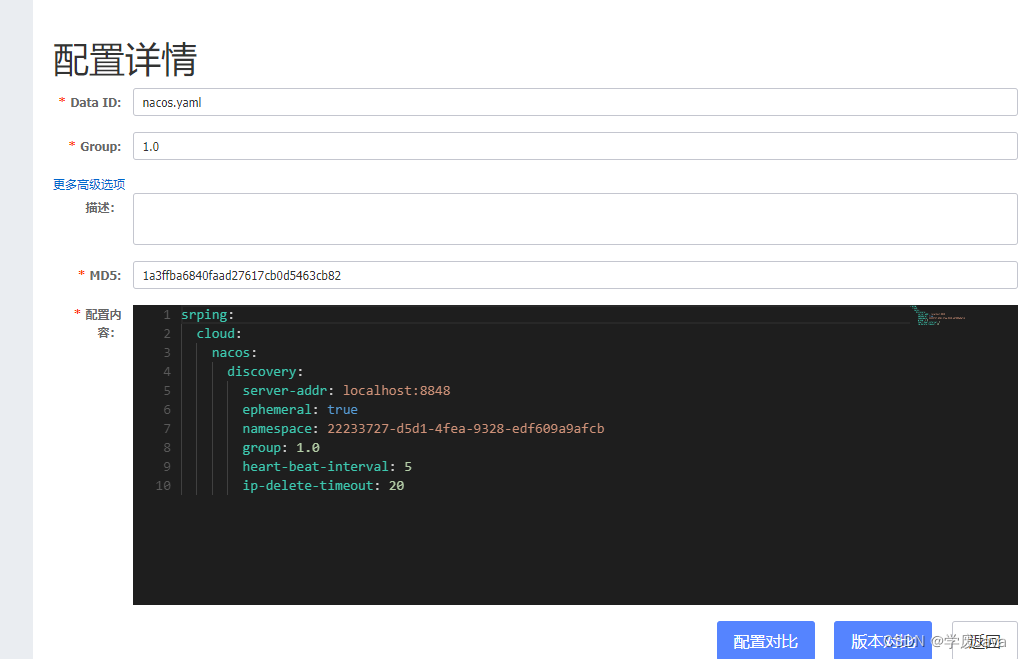Click the namespace UUID value 22233727-d5d1-4fea-9328-edf609a9afcb
The image size is (1021, 659).
(466, 428)
